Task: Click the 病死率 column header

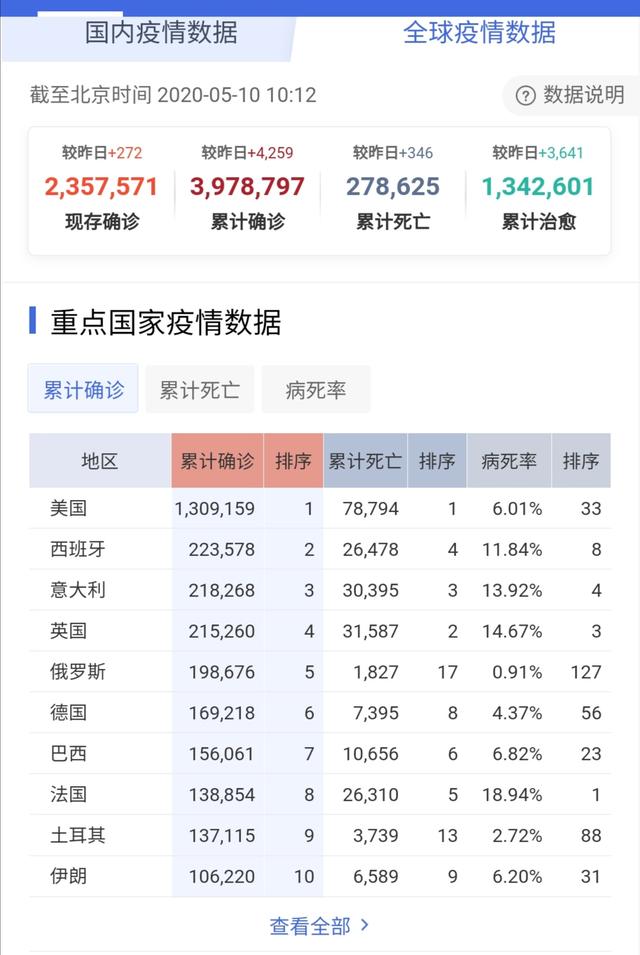Action: tap(509, 461)
